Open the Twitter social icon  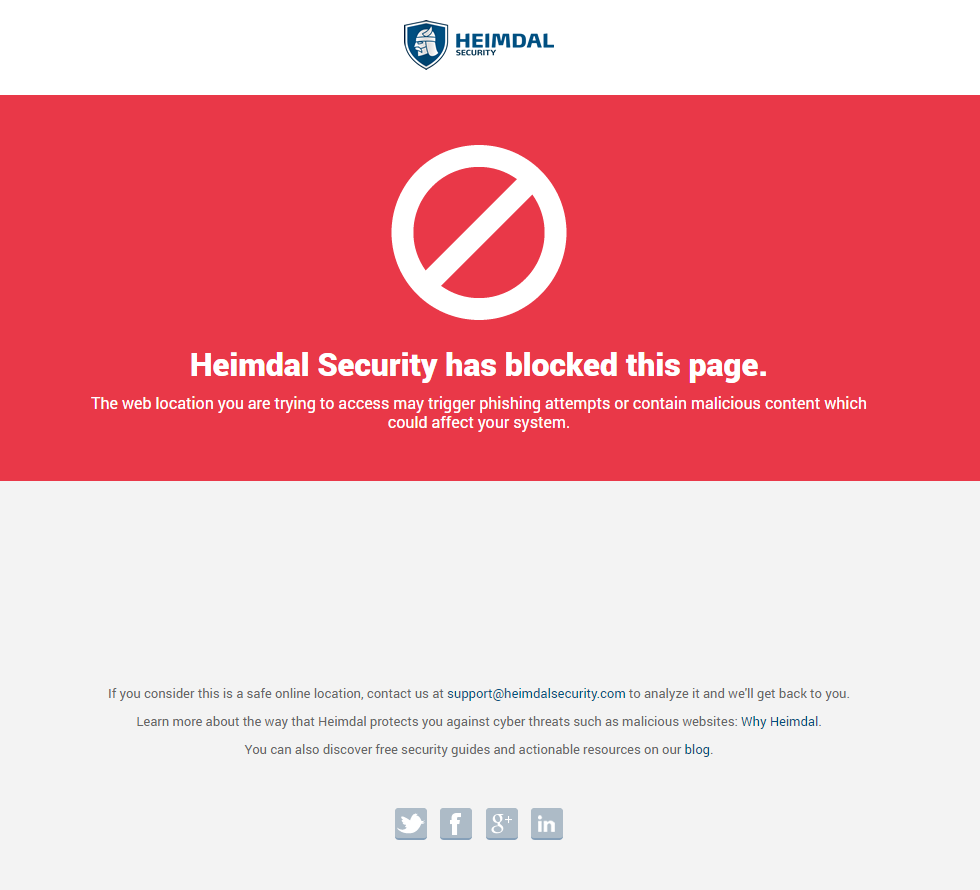click(x=411, y=823)
